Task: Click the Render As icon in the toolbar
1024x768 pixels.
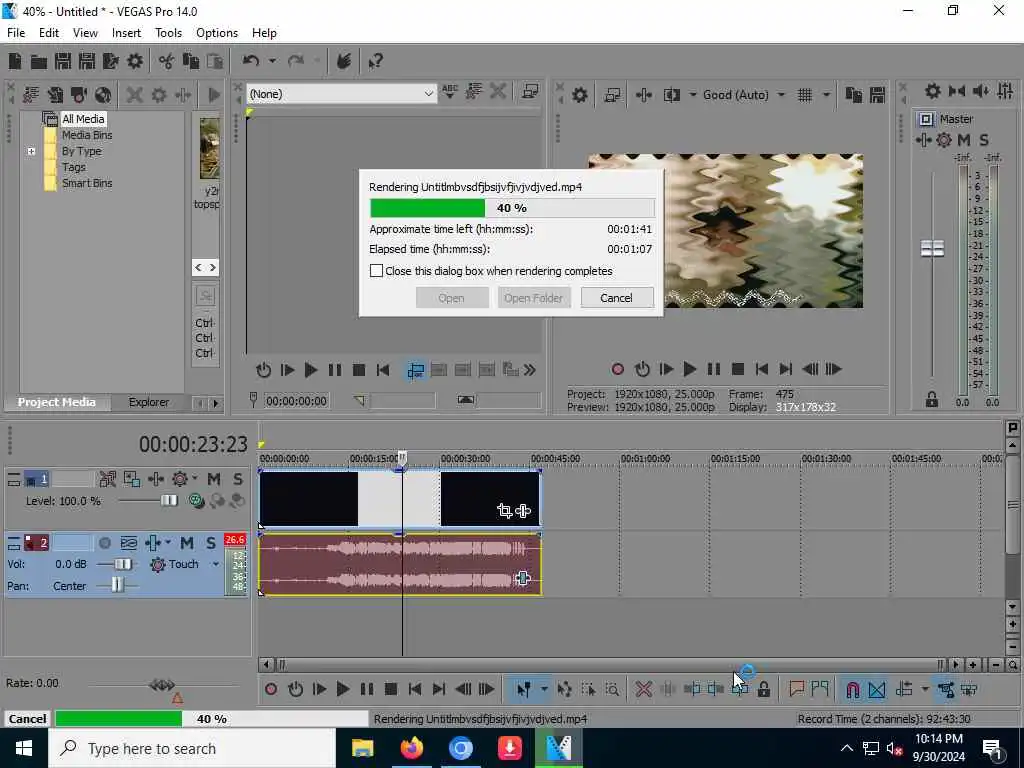Action: [110, 61]
